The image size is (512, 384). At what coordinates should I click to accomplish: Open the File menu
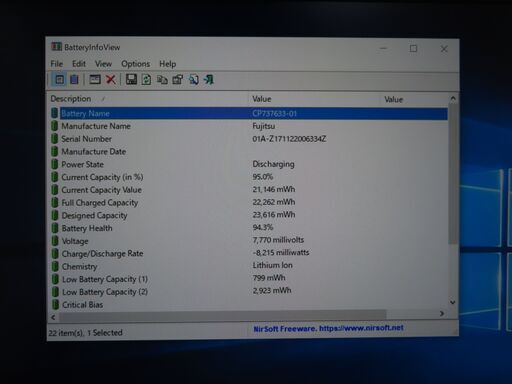coord(57,64)
